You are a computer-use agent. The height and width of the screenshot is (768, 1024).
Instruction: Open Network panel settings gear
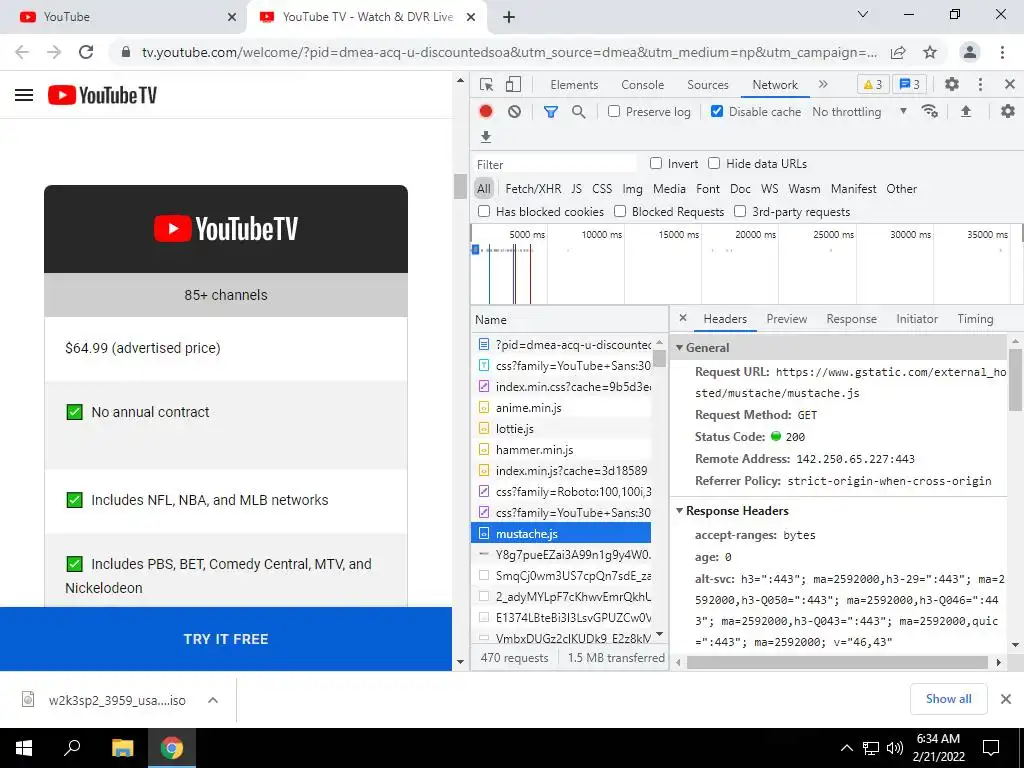[x=1008, y=112]
